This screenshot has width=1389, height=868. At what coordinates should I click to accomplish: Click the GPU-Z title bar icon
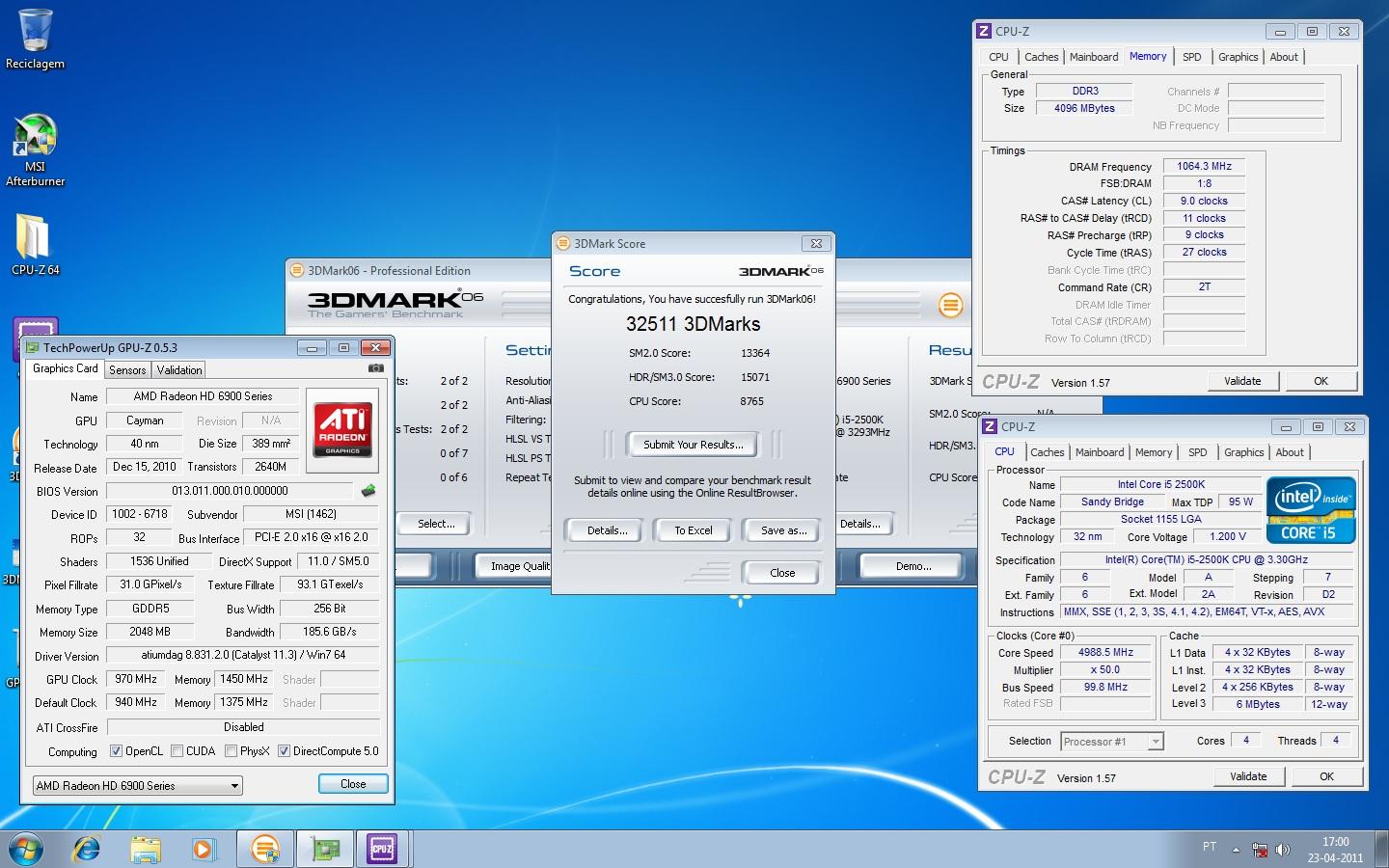point(33,347)
